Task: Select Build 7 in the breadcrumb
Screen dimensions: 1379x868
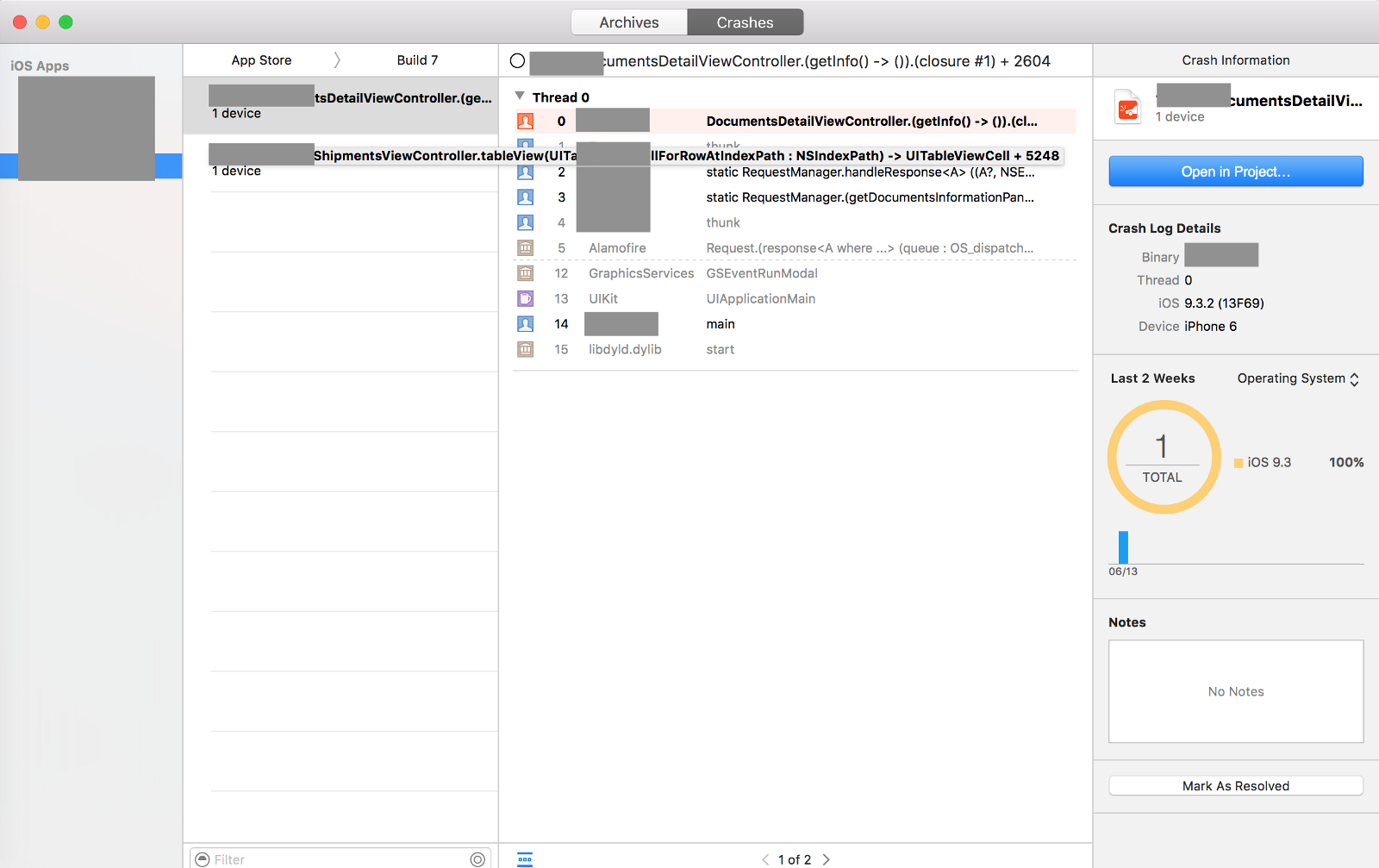Action: (x=417, y=60)
